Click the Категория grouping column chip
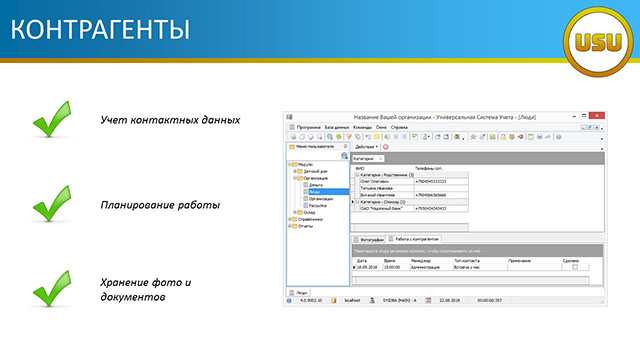 coord(367,158)
